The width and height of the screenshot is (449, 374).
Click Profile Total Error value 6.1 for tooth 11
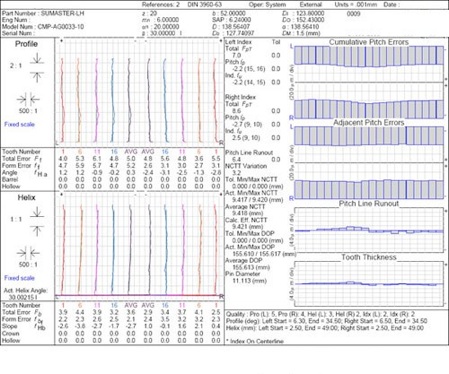[97, 159]
